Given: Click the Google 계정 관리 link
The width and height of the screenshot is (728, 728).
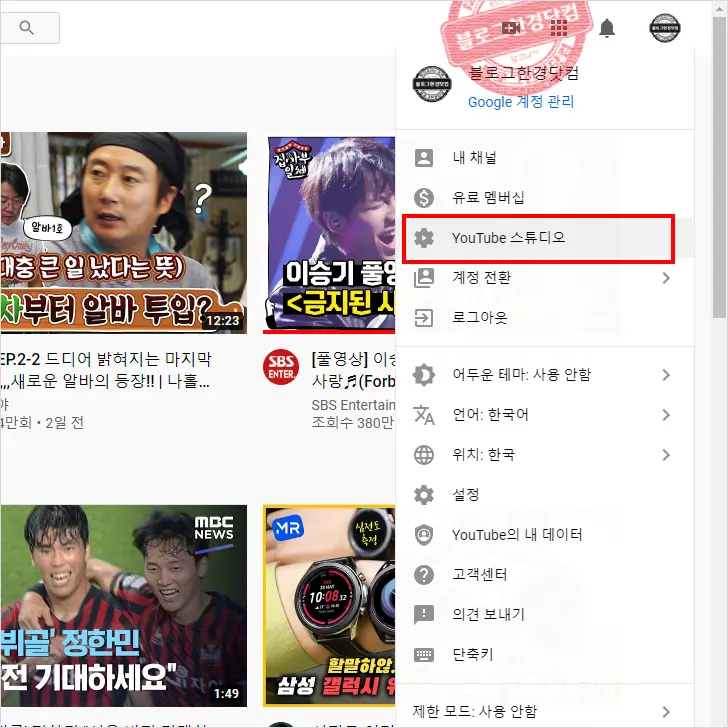Looking at the screenshot, I should pyautogui.click(x=520, y=102).
